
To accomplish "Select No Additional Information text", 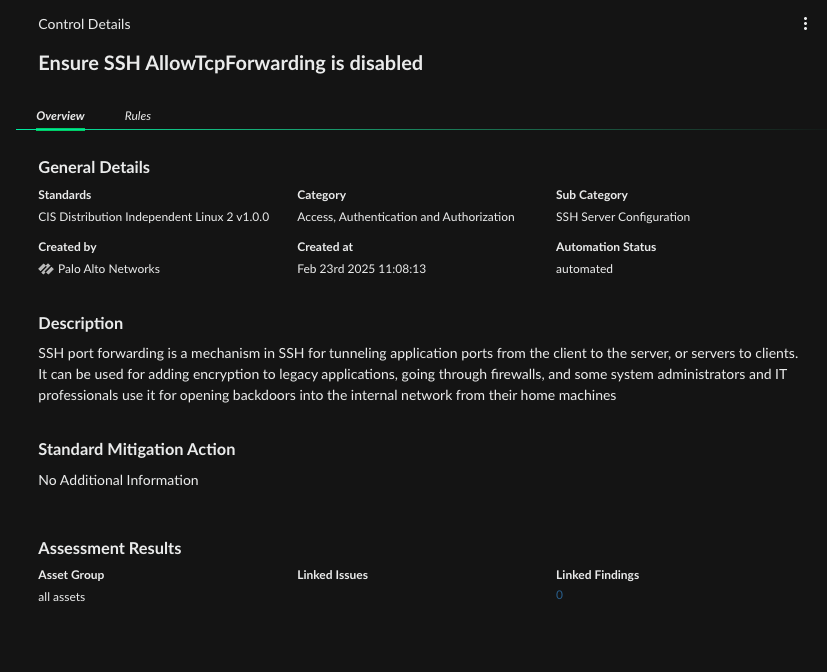I will point(118,481).
